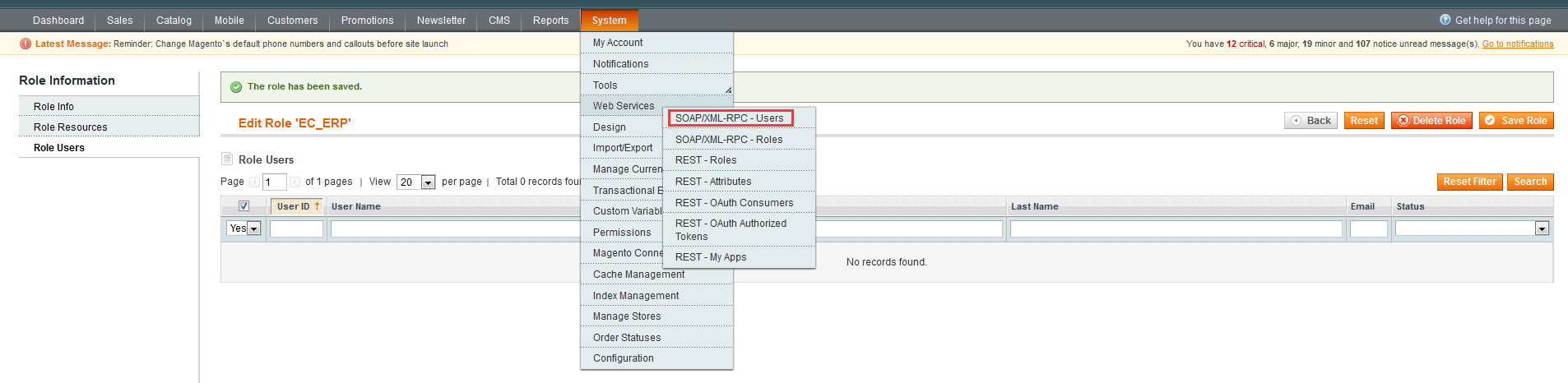Click the Save Role button
Viewport: 1568px width, 383px height.
(x=1515, y=121)
